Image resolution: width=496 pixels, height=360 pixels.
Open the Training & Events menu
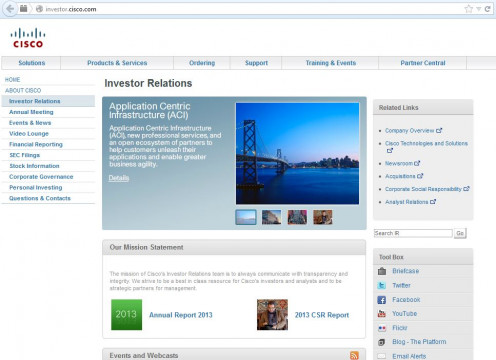331,63
